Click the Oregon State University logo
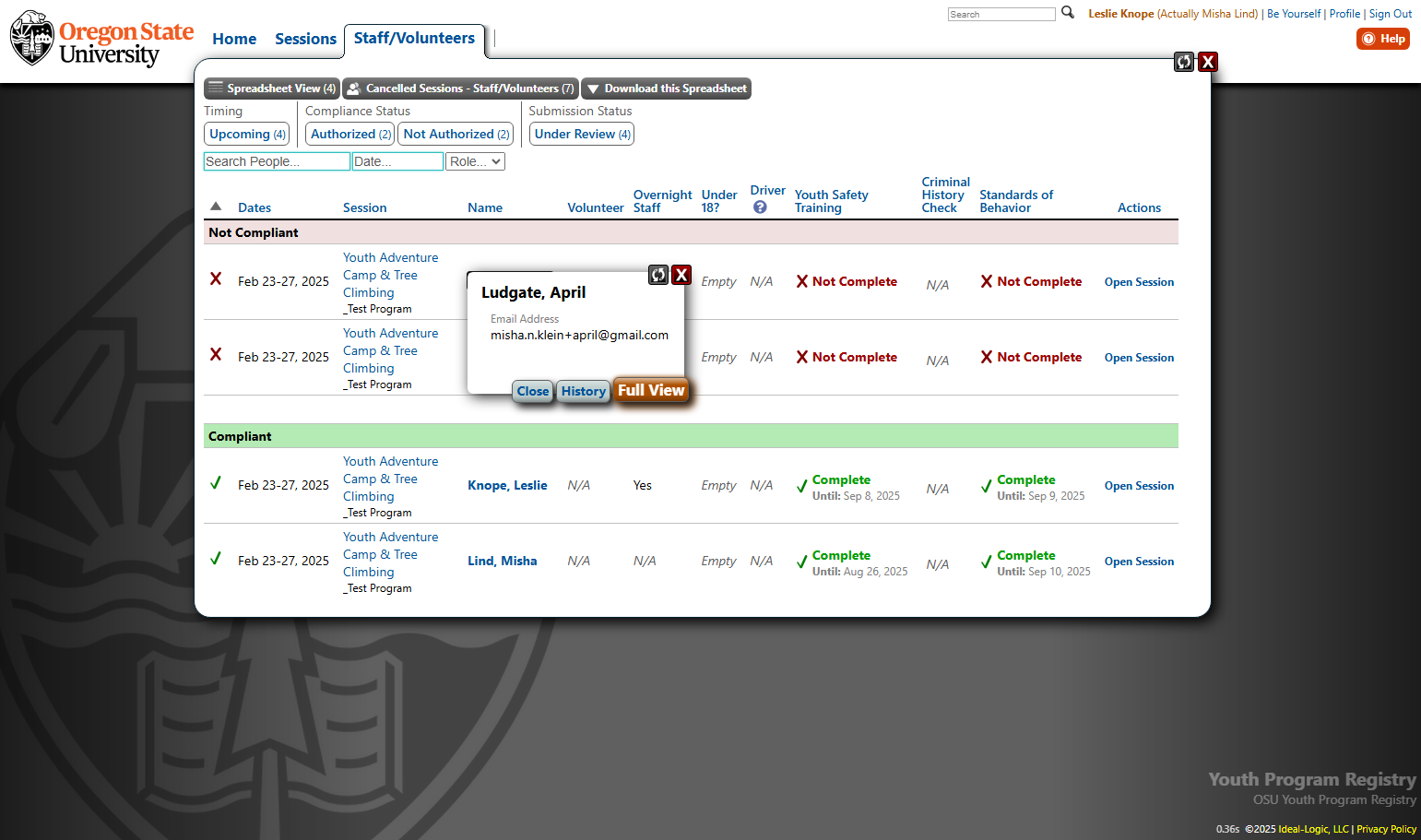 click(101, 40)
